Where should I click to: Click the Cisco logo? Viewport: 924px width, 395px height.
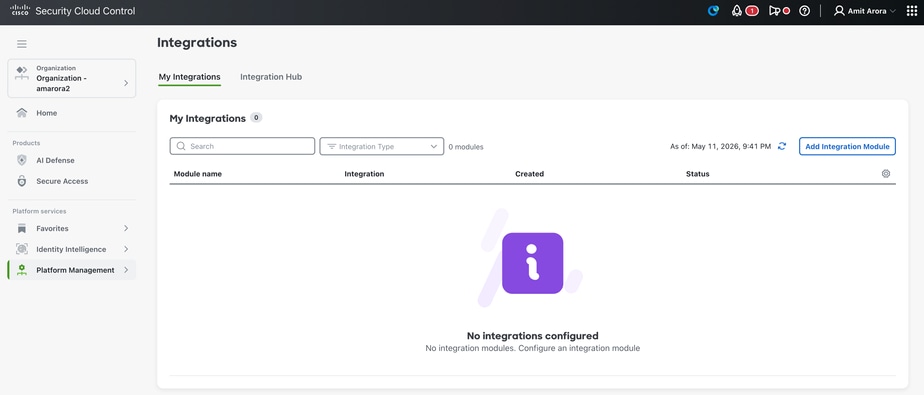[20, 11]
